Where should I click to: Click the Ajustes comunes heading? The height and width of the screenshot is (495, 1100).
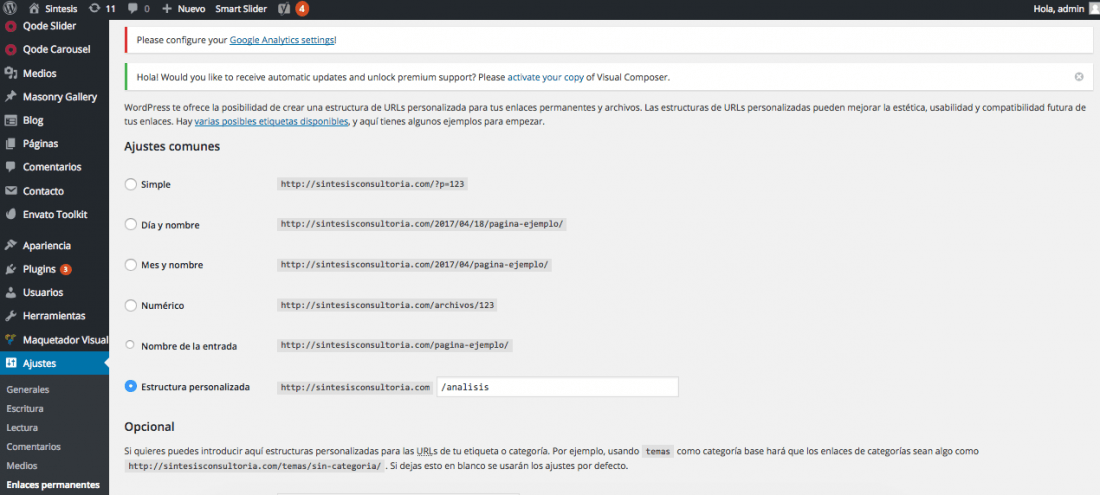tap(172, 147)
